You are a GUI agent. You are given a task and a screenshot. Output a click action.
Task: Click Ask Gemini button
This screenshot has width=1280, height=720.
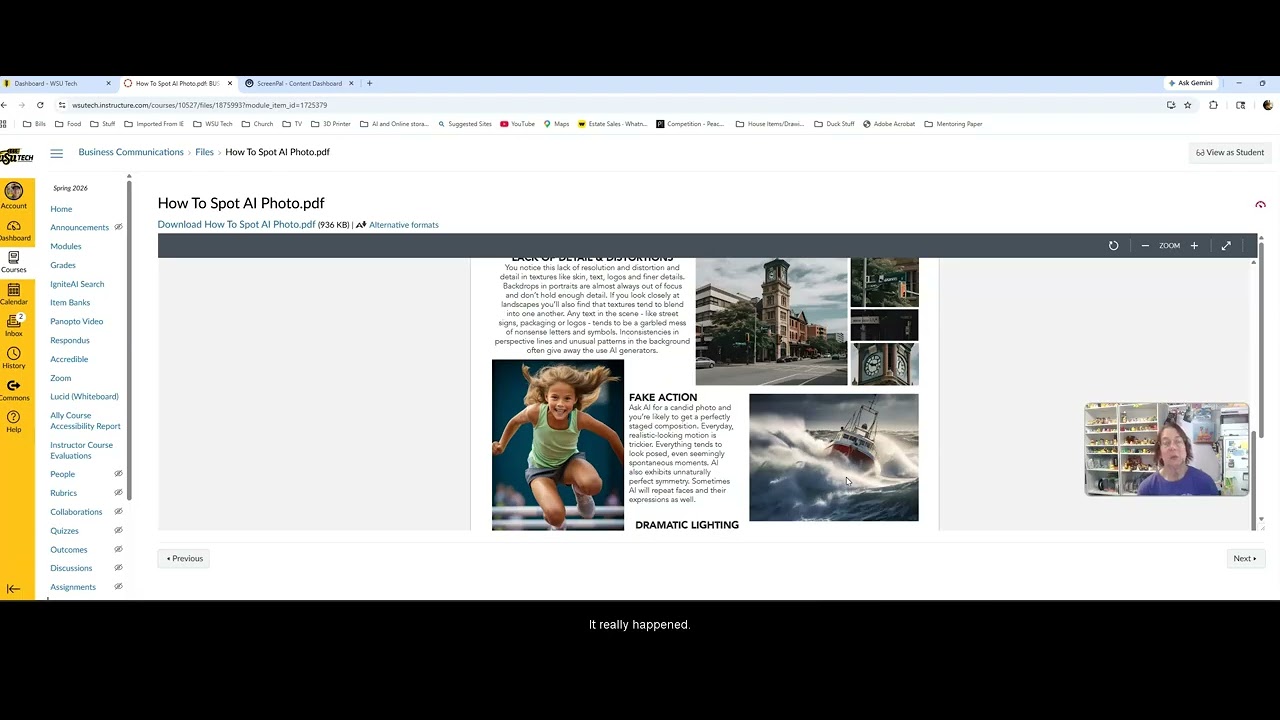pos(1189,83)
